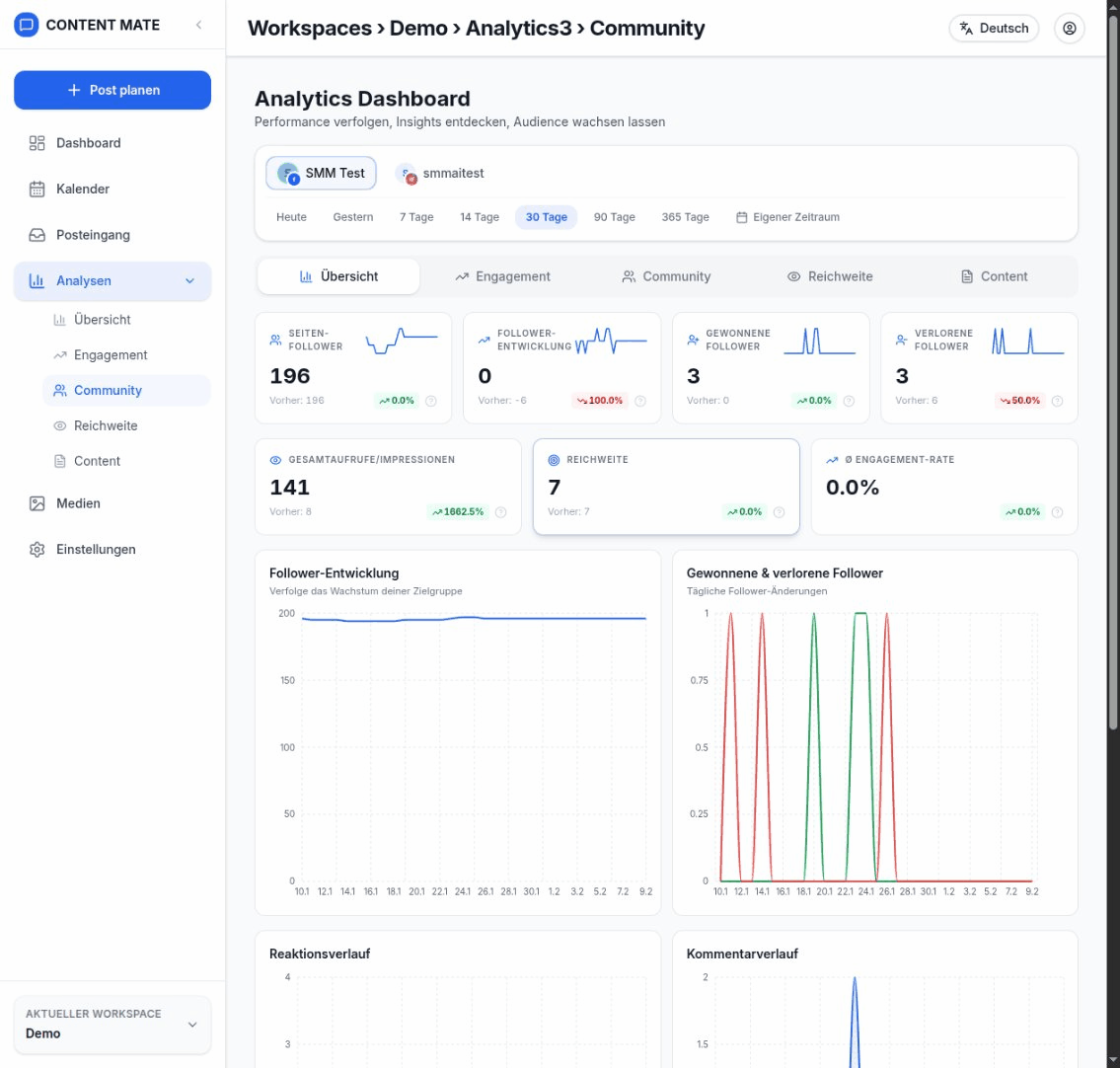This screenshot has width=1120, height=1068.
Task: Click help icon on Gewonnene Follower card
Action: [x=849, y=401]
